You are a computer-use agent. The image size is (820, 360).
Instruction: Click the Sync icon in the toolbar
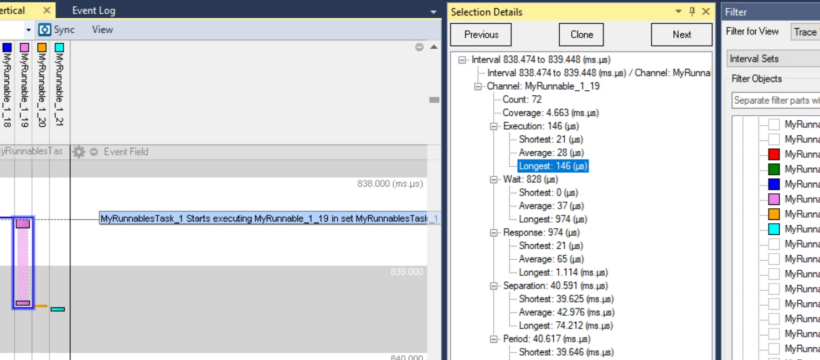click(45, 30)
